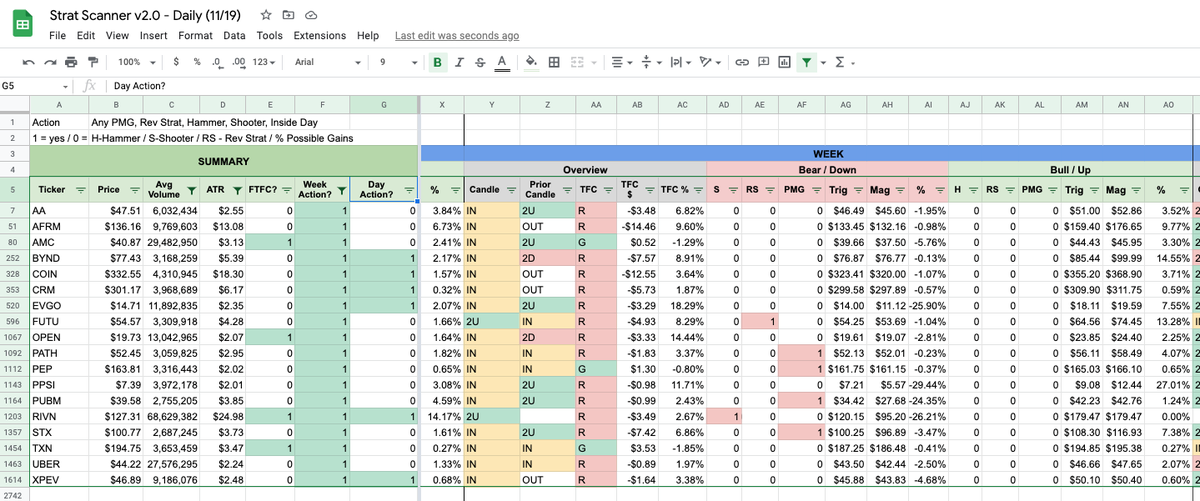1200x501 pixels.
Task: Move document with folder icon
Action: tap(288, 15)
